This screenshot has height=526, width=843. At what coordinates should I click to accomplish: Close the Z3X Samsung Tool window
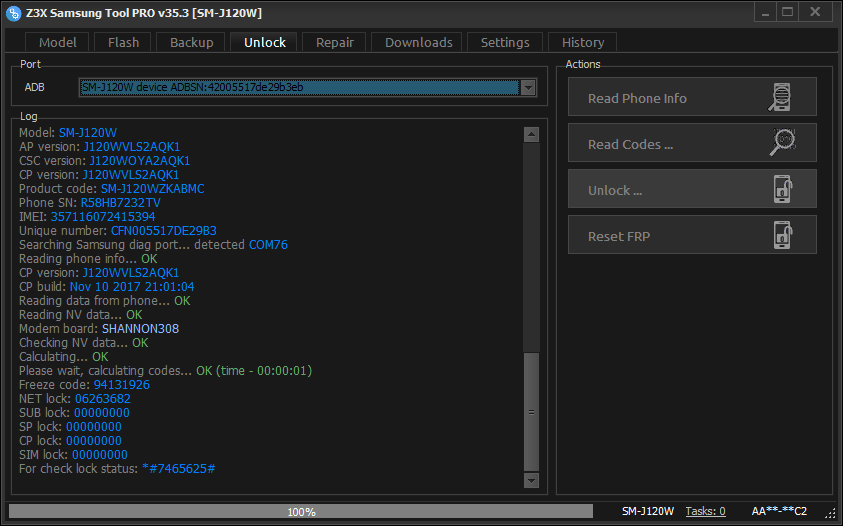click(816, 13)
